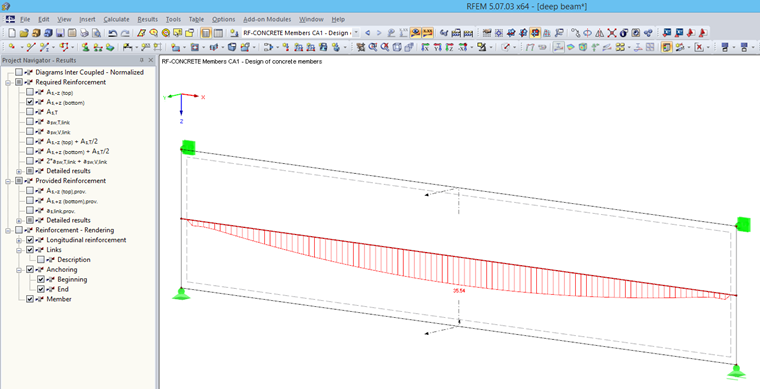This screenshot has width=760, height=389.
Task: Select the As,+z (bottom),prov. tree row
Action: (72, 201)
